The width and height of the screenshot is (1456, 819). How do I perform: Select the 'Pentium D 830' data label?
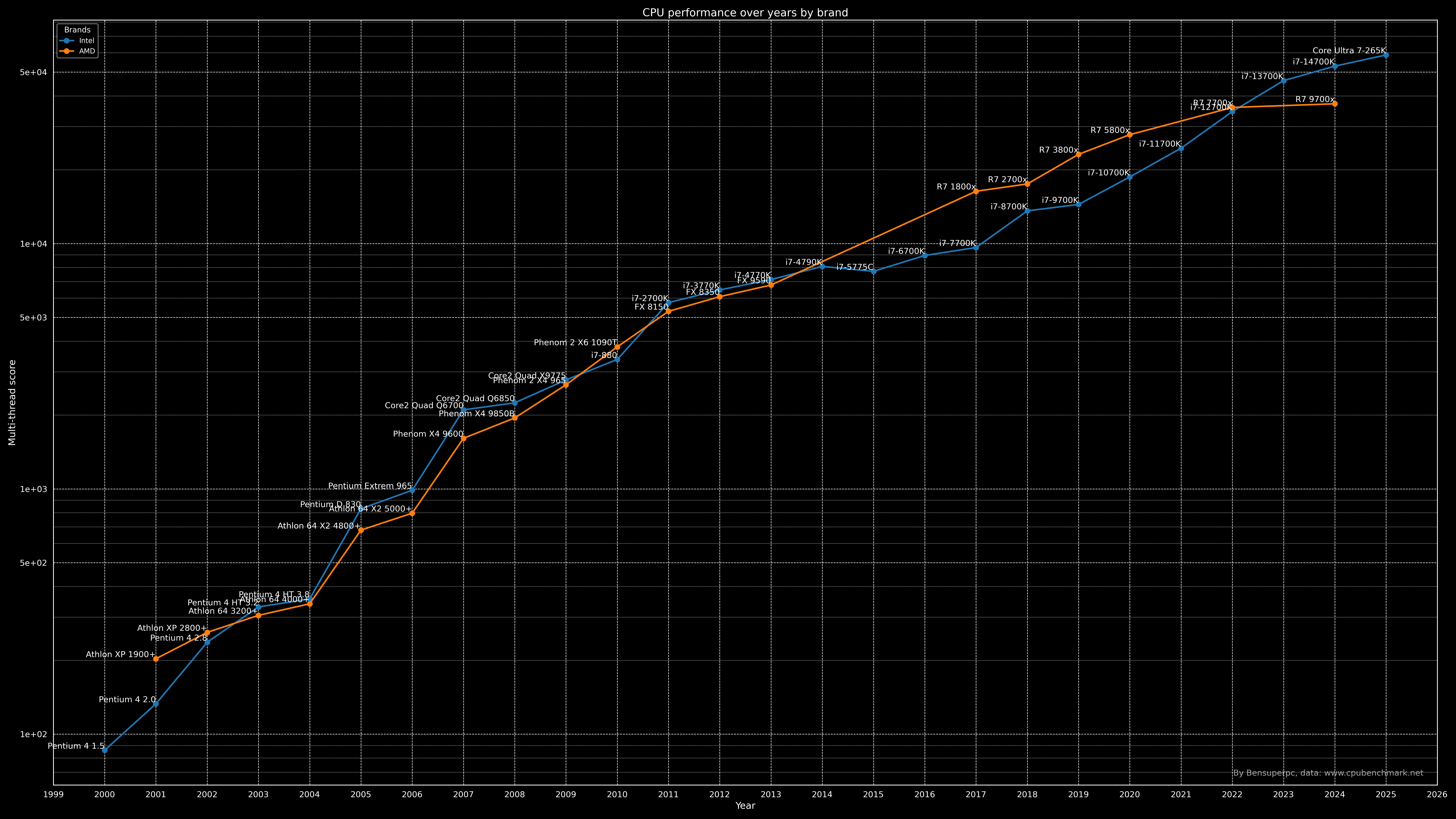pos(331,505)
